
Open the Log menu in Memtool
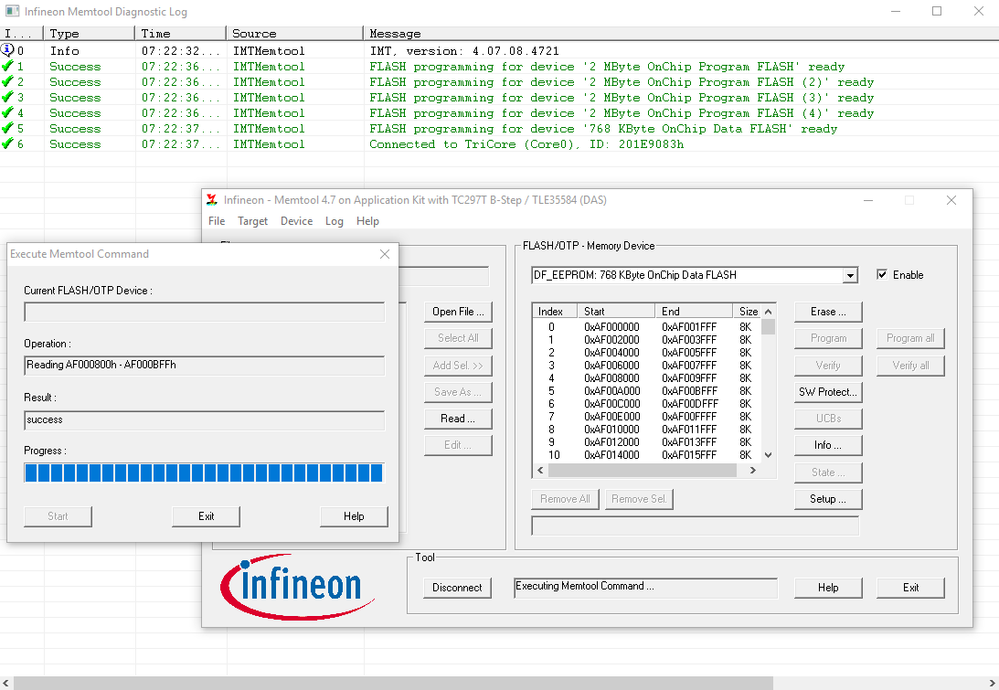[x=334, y=221]
